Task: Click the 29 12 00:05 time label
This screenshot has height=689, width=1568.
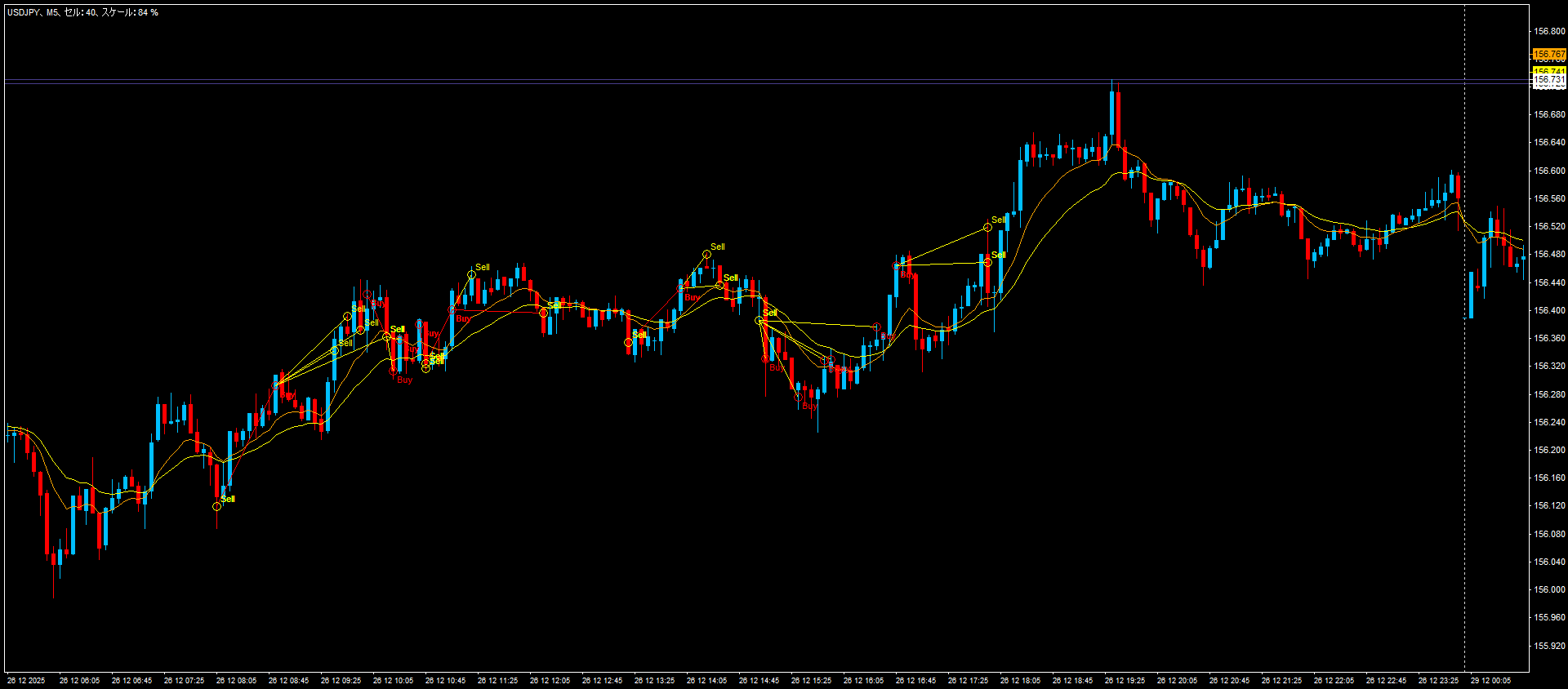Action: (1490, 680)
